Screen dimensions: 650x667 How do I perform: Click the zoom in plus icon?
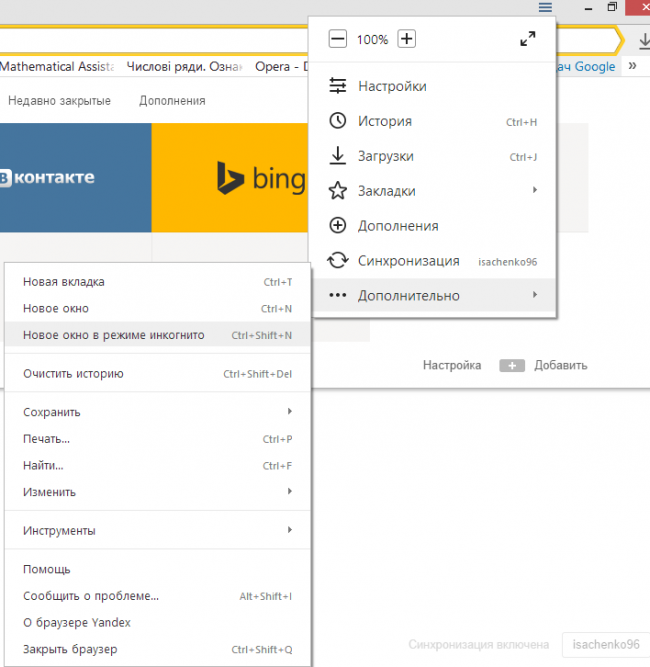click(x=407, y=39)
